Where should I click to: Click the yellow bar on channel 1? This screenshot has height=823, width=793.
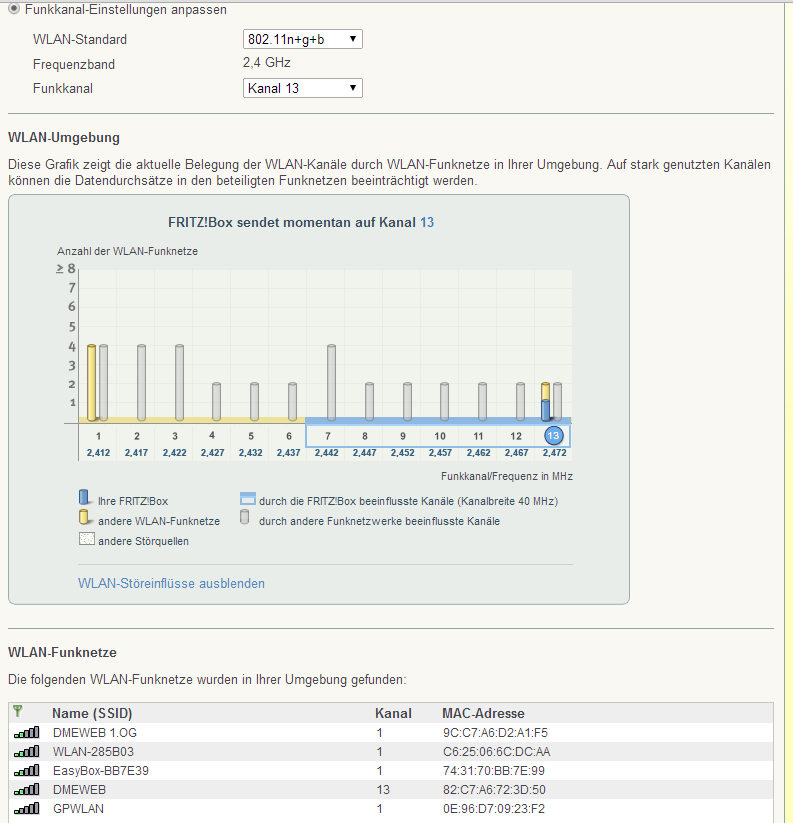[x=91, y=382]
